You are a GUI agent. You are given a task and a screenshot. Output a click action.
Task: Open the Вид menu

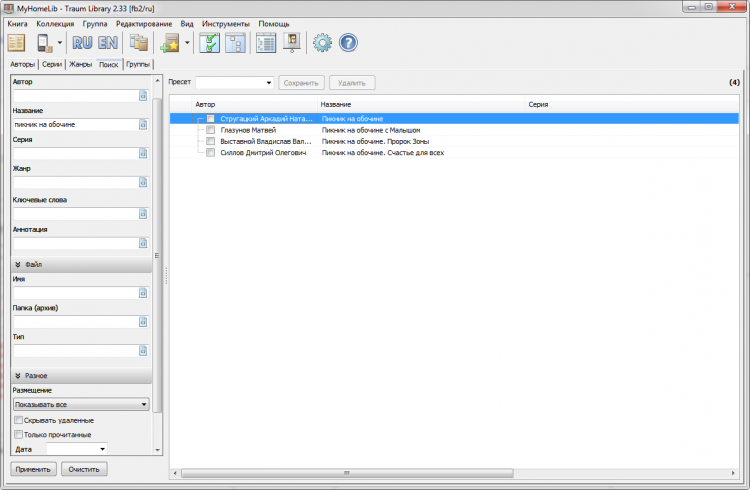pos(187,23)
